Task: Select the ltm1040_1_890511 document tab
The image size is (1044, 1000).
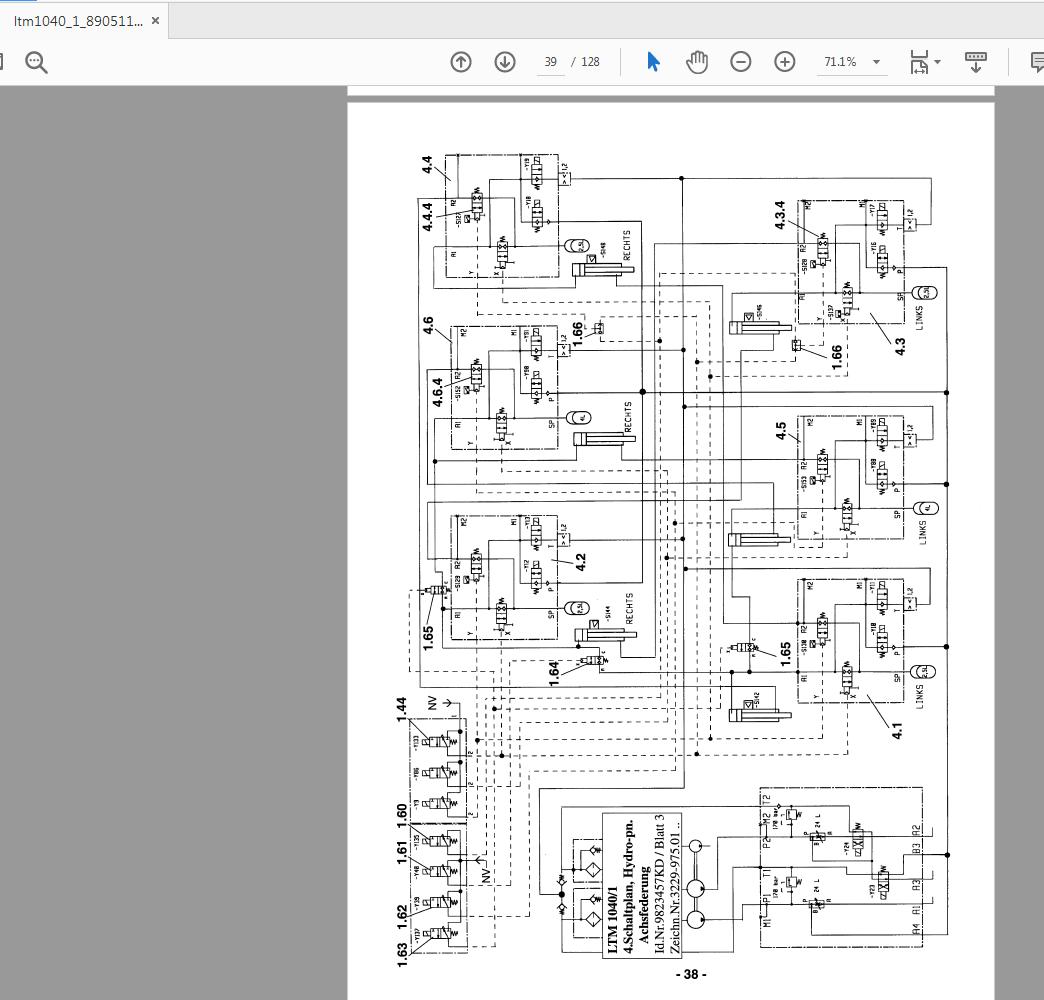Action: pyautogui.click(x=78, y=21)
